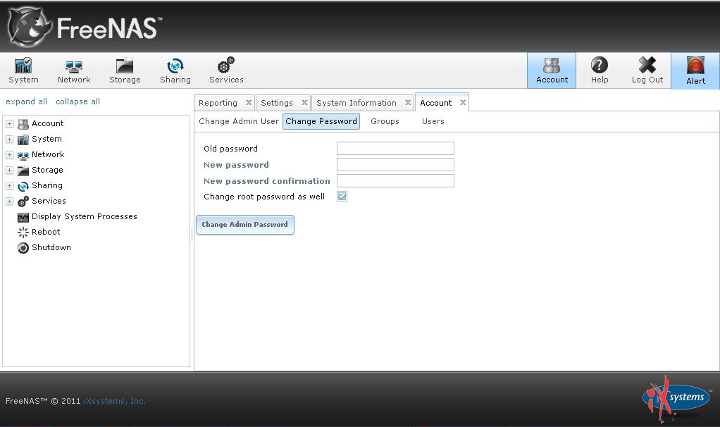Image resolution: width=720 pixels, height=427 pixels.
Task: Open the Services toolbar icon
Action: (226, 71)
